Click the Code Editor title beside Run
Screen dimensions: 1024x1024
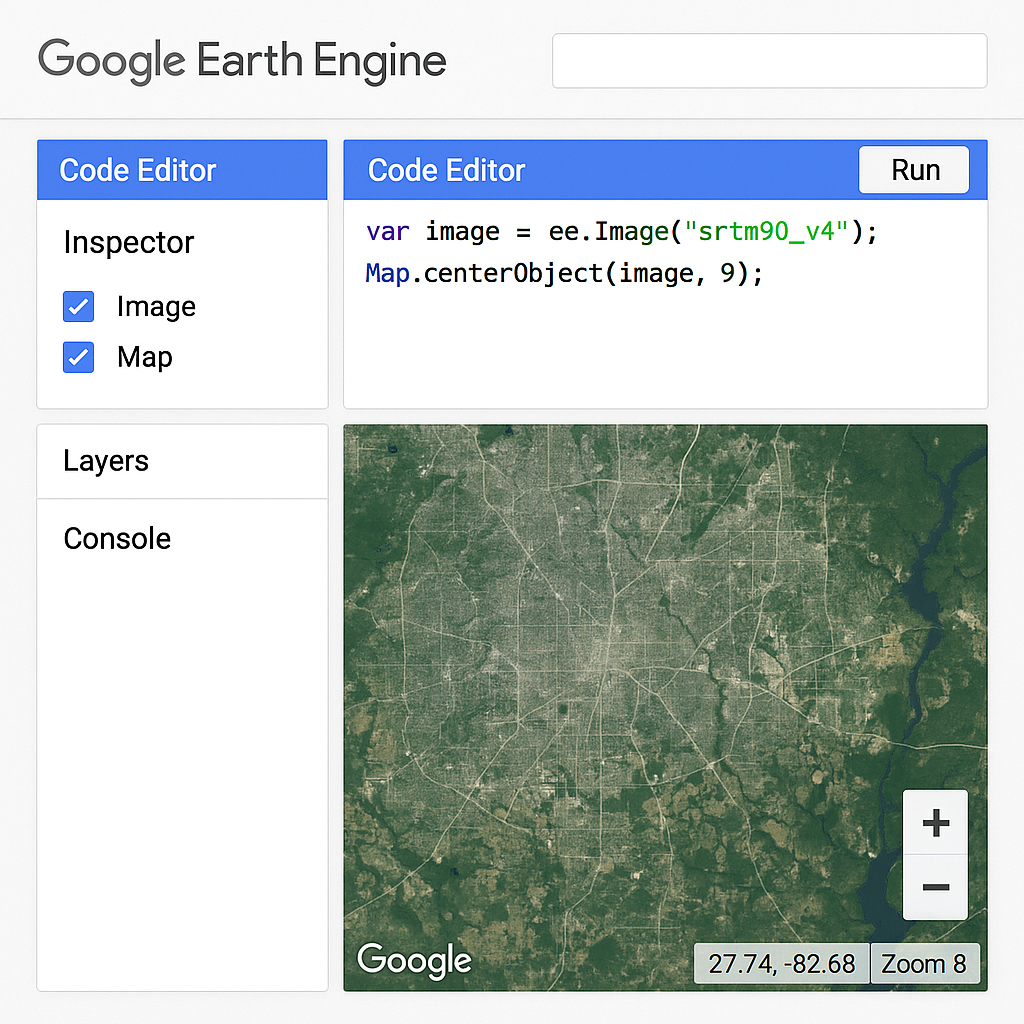[446, 170]
